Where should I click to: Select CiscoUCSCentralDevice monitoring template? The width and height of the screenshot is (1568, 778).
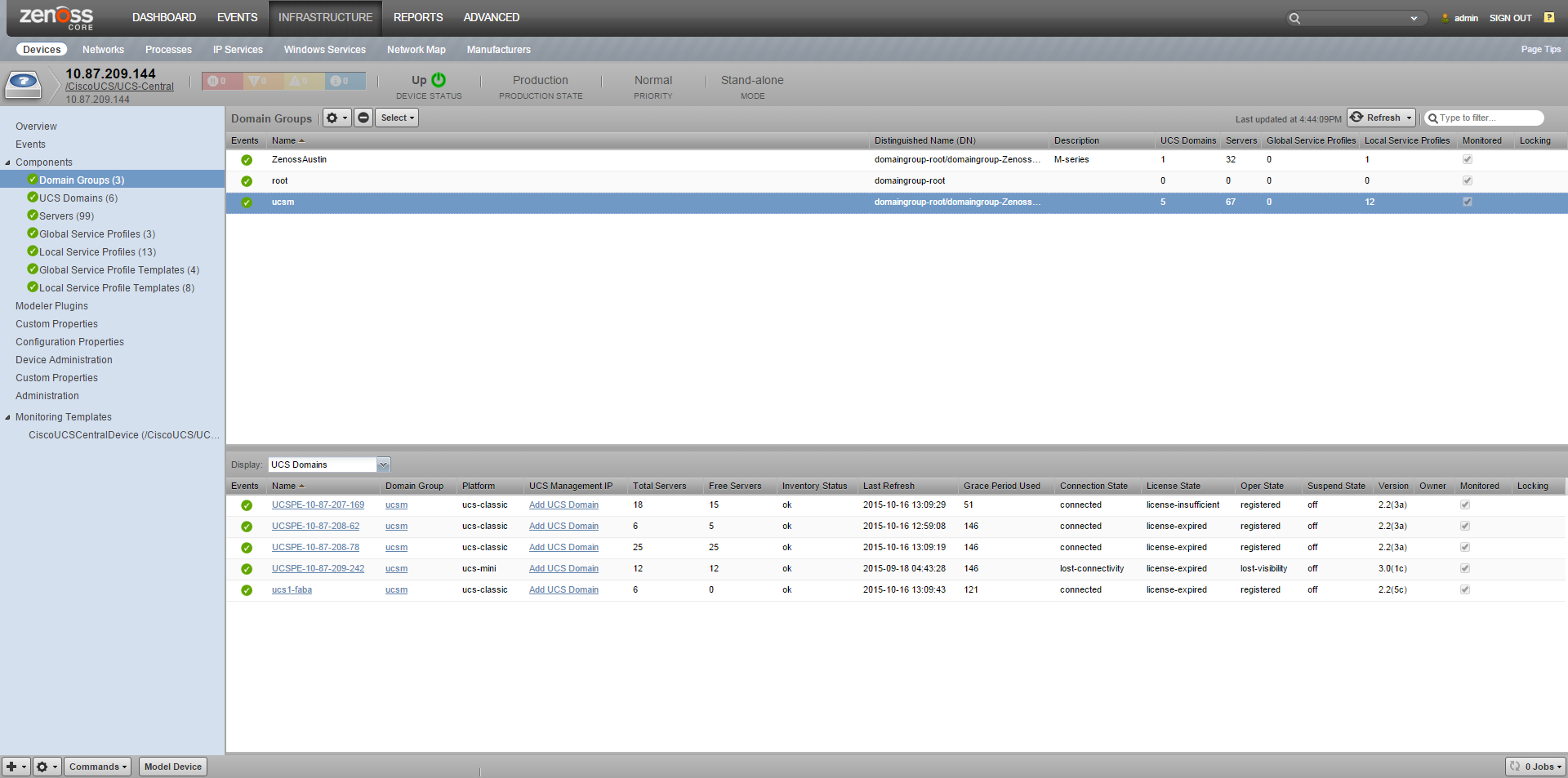[x=124, y=435]
